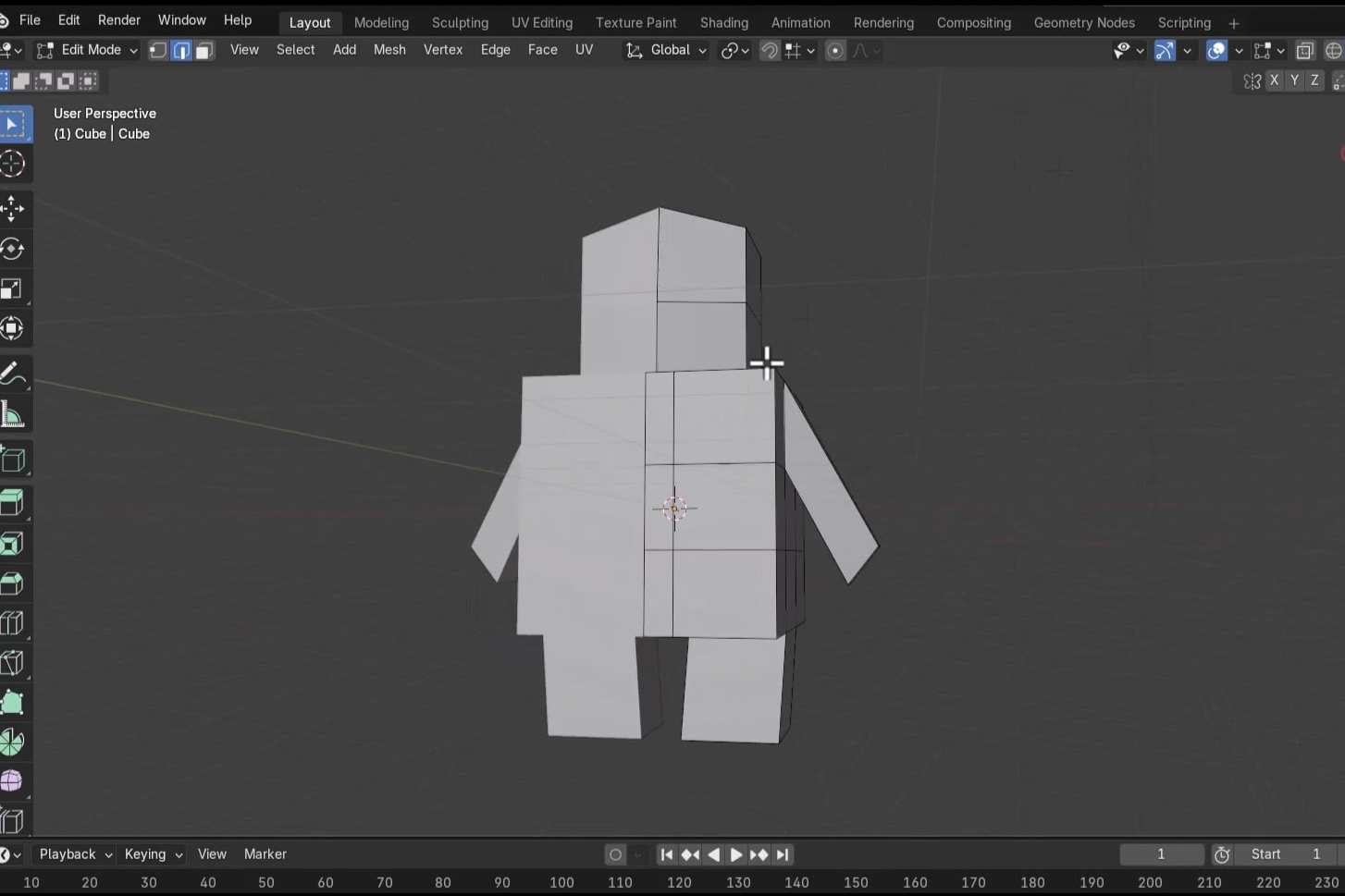Switch to Face select mode
Viewport: 1345px width, 896px height.
[204, 50]
